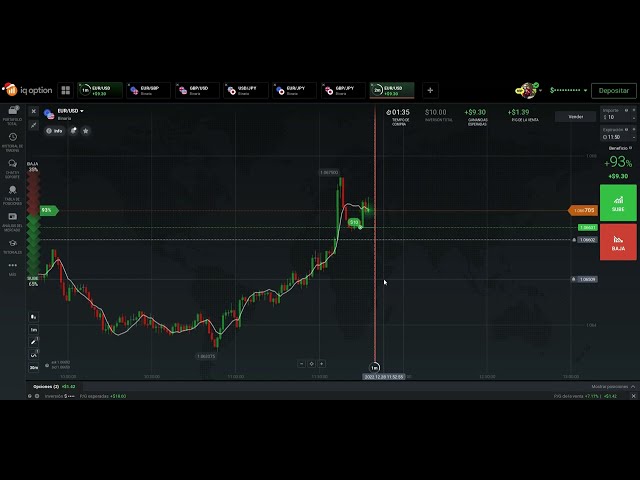Open the asset grid layout menu

coord(65,90)
